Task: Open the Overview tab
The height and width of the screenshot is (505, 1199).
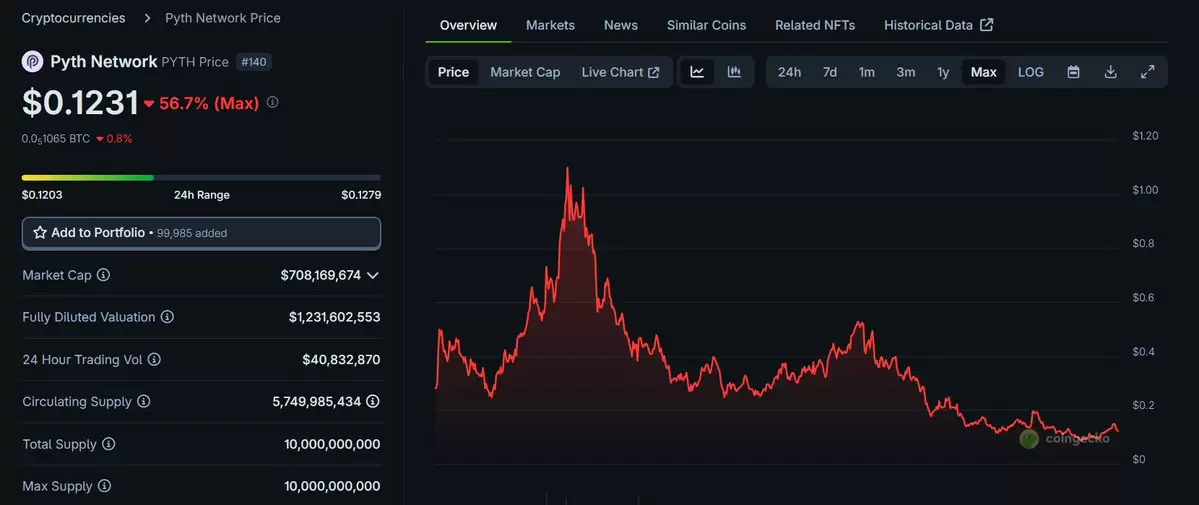Action: pos(468,25)
